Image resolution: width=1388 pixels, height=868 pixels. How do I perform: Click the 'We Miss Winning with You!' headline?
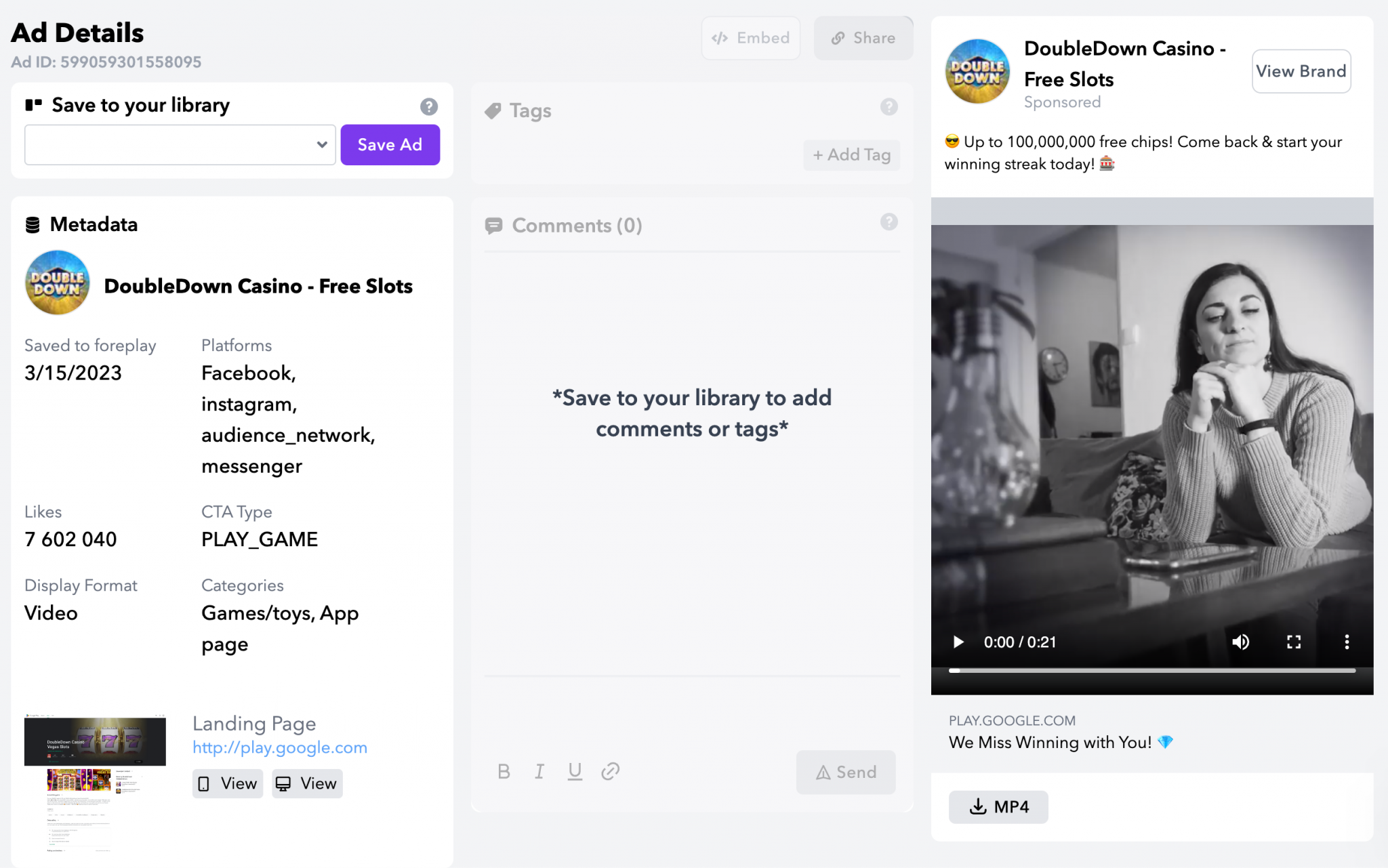pos(1061,743)
